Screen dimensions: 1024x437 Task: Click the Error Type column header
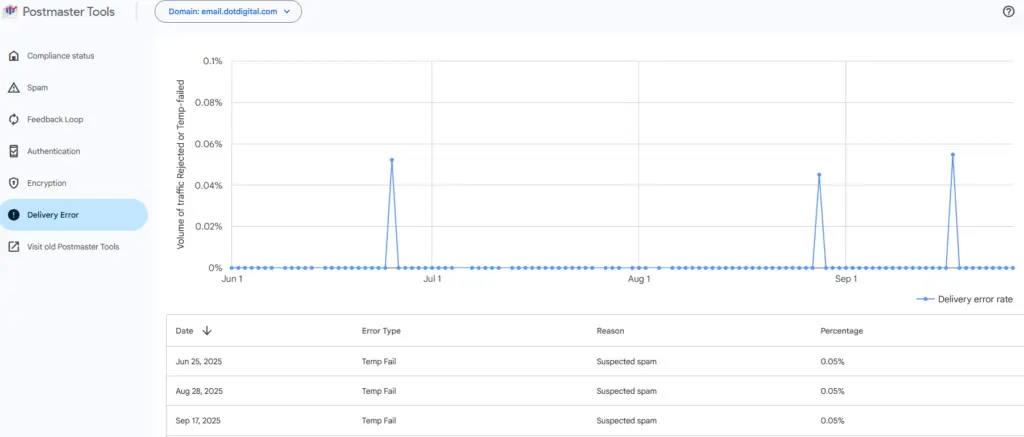click(381, 330)
